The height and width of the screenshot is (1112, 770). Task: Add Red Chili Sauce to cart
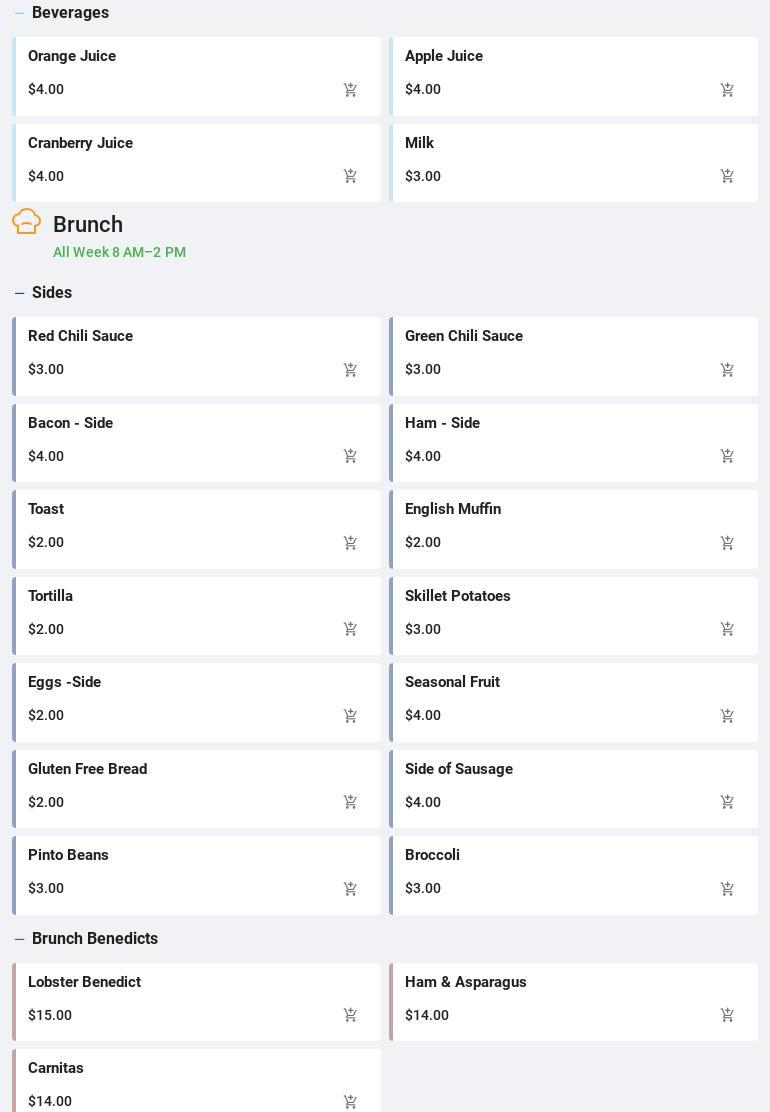click(x=350, y=370)
